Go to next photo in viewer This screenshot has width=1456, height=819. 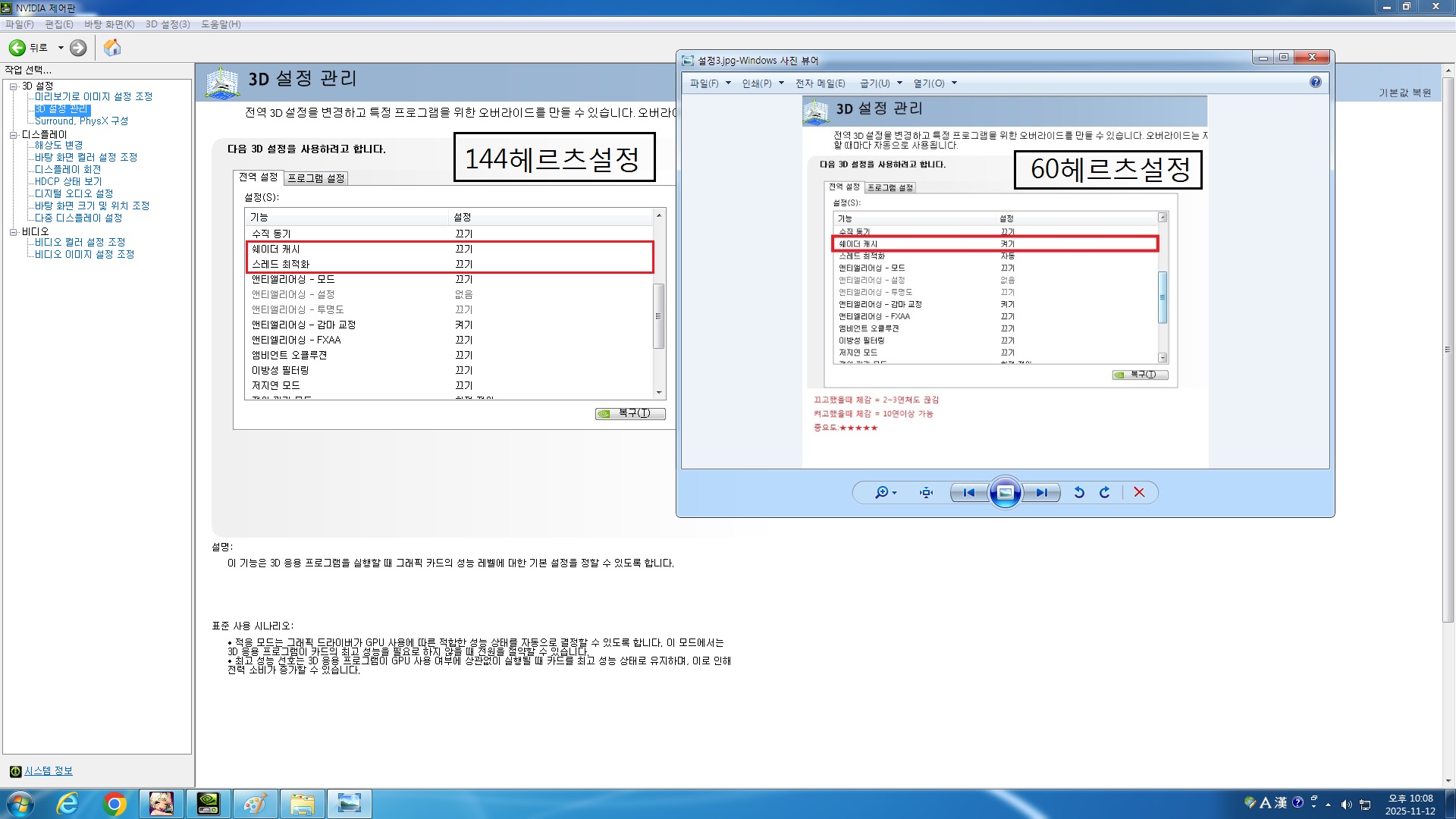pyautogui.click(x=1042, y=493)
